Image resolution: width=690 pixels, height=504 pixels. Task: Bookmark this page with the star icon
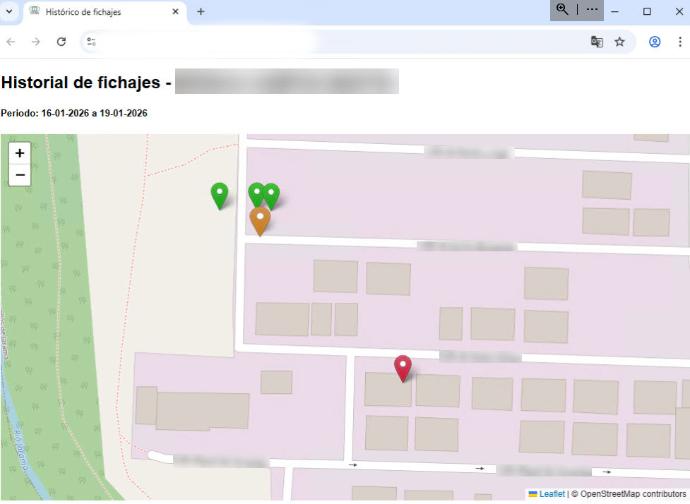click(x=619, y=42)
